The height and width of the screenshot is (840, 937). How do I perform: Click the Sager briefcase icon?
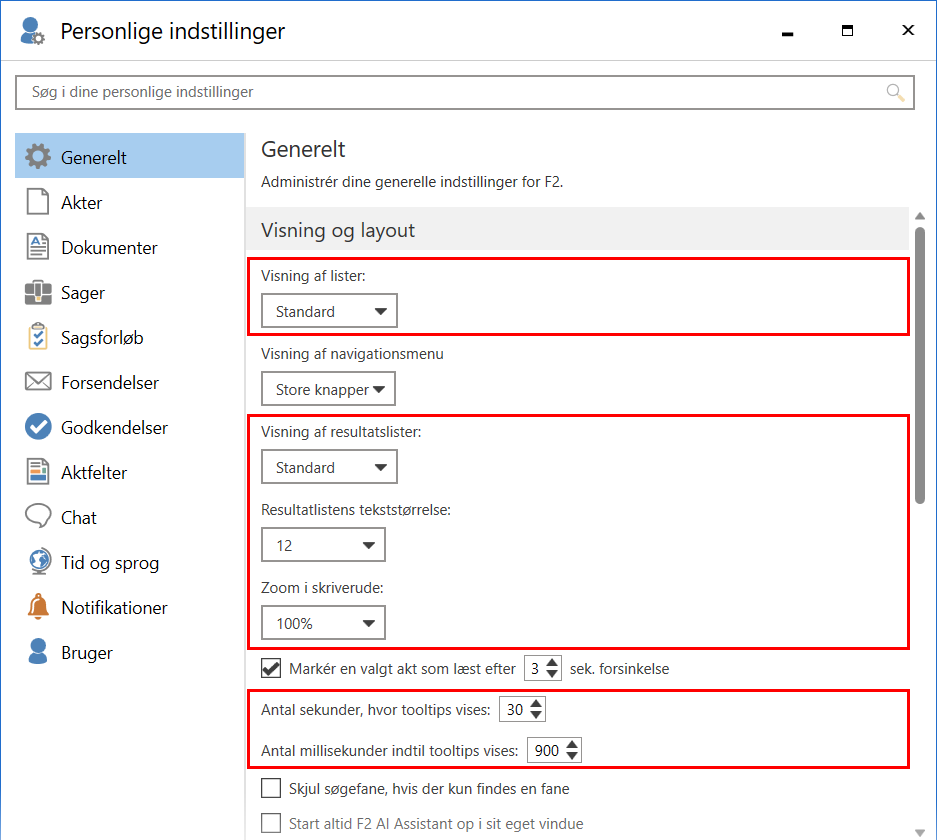(x=38, y=292)
